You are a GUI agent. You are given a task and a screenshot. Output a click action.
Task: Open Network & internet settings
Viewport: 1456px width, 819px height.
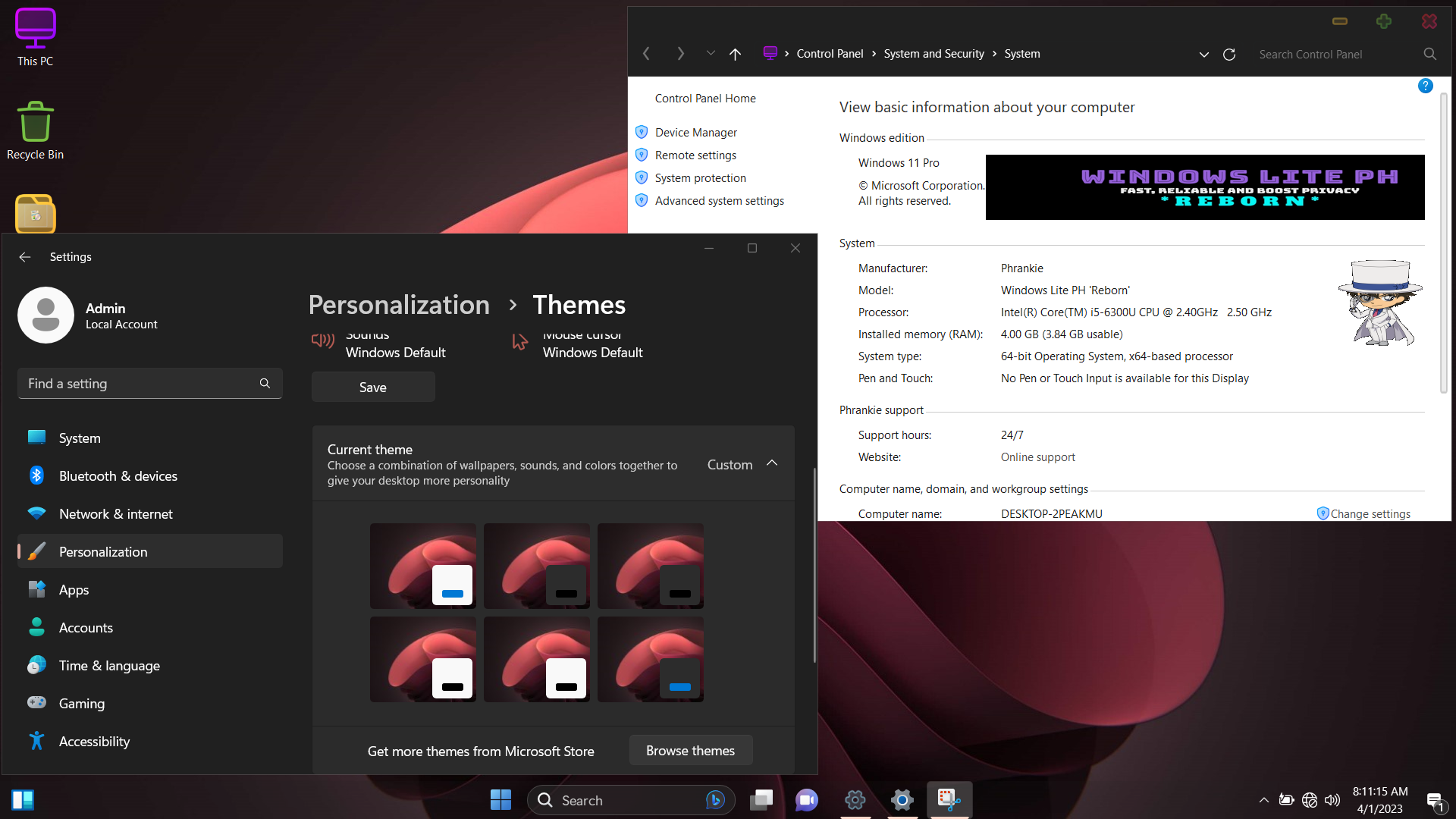(149, 514)
